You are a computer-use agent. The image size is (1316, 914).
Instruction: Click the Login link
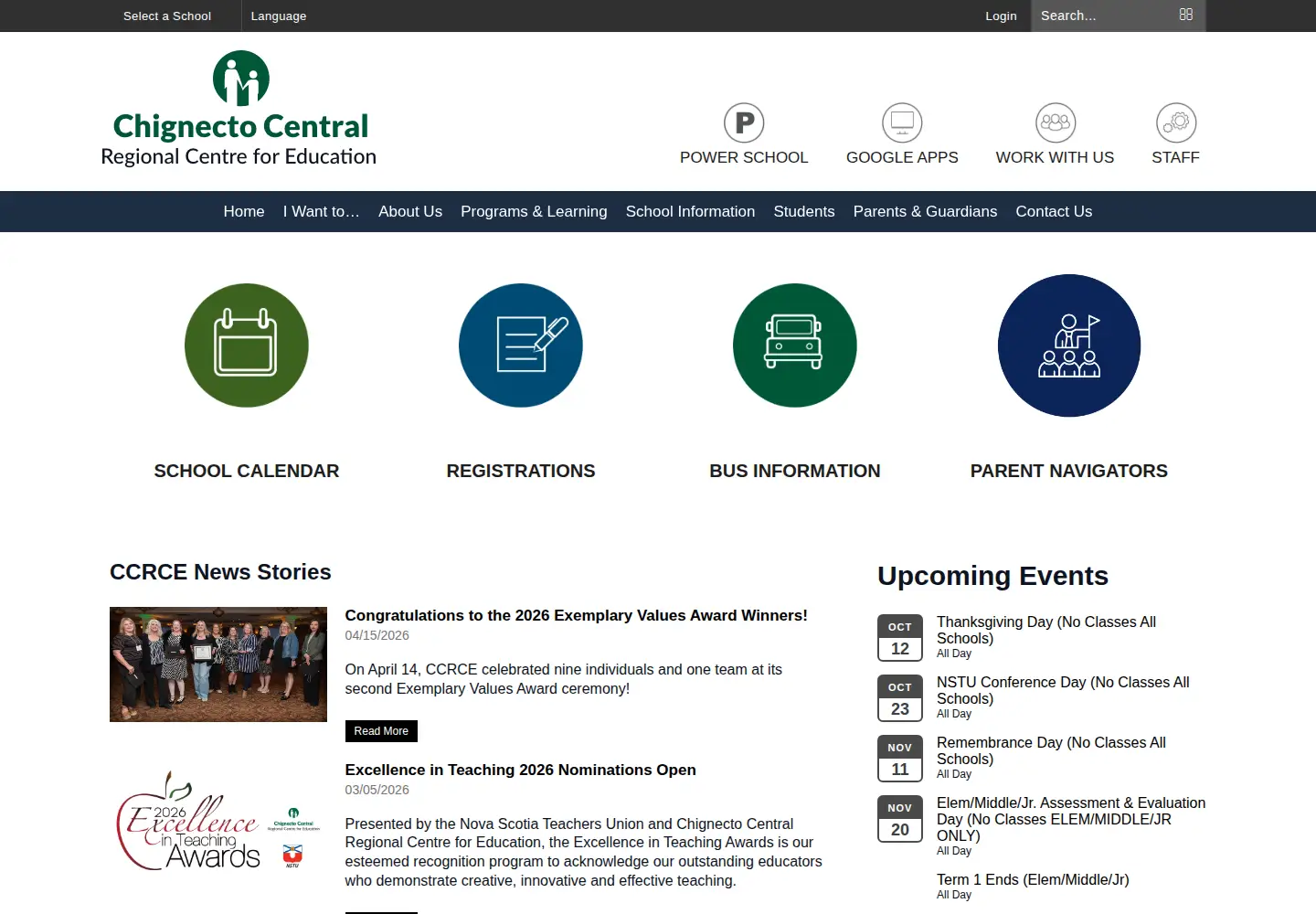pos(1001,16)
